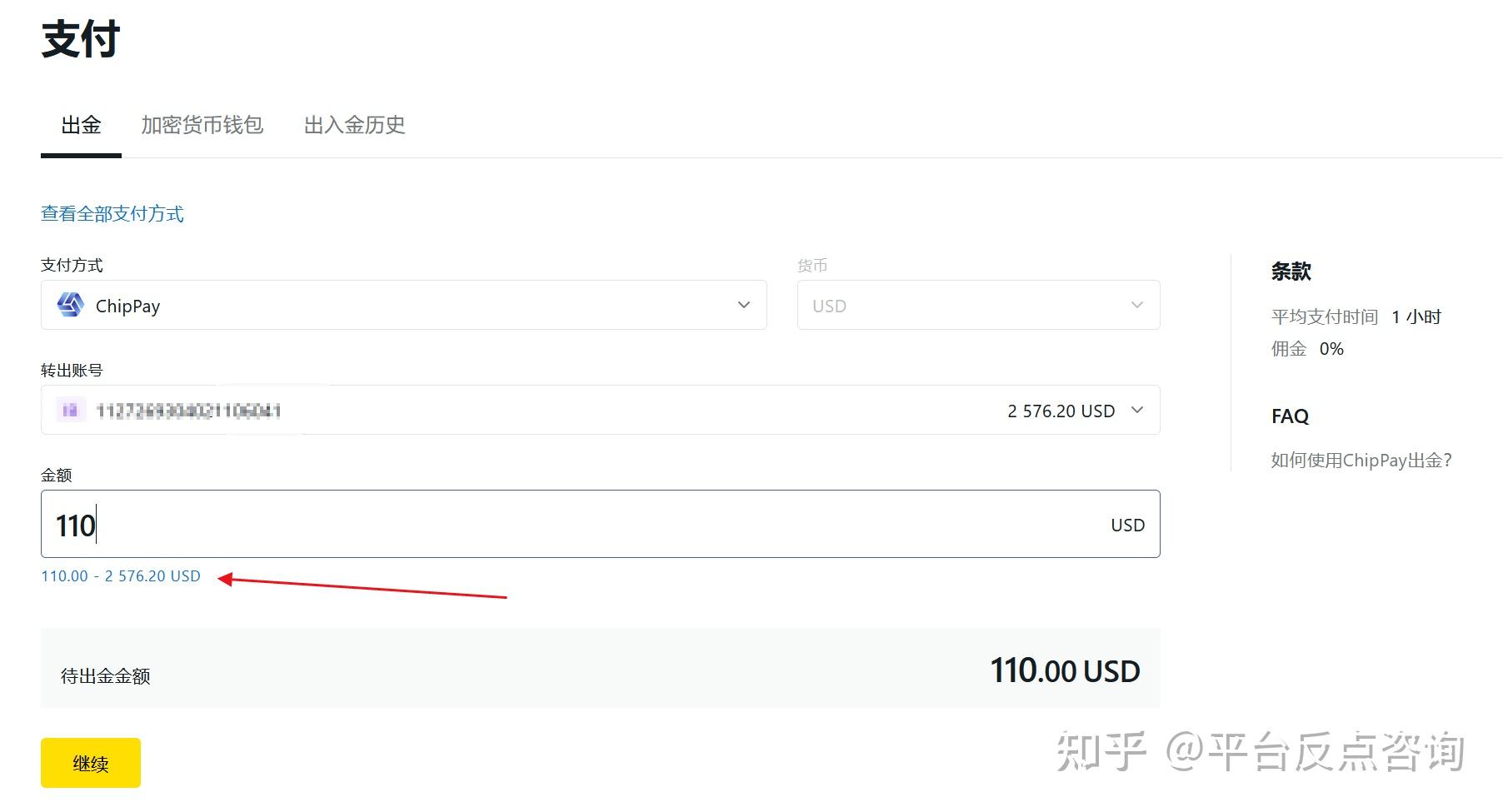Screen dimensions: 1503x812
Task: Click the 查看全部支付方式 link
Action: click(112, 214)
